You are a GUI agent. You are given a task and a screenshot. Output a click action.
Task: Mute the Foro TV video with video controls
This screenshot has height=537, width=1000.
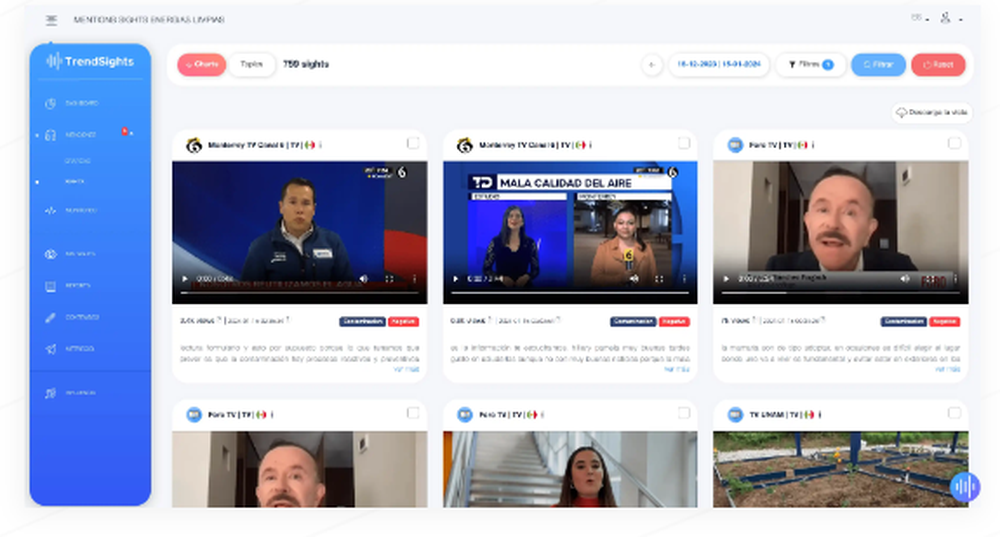coord(904,279)
